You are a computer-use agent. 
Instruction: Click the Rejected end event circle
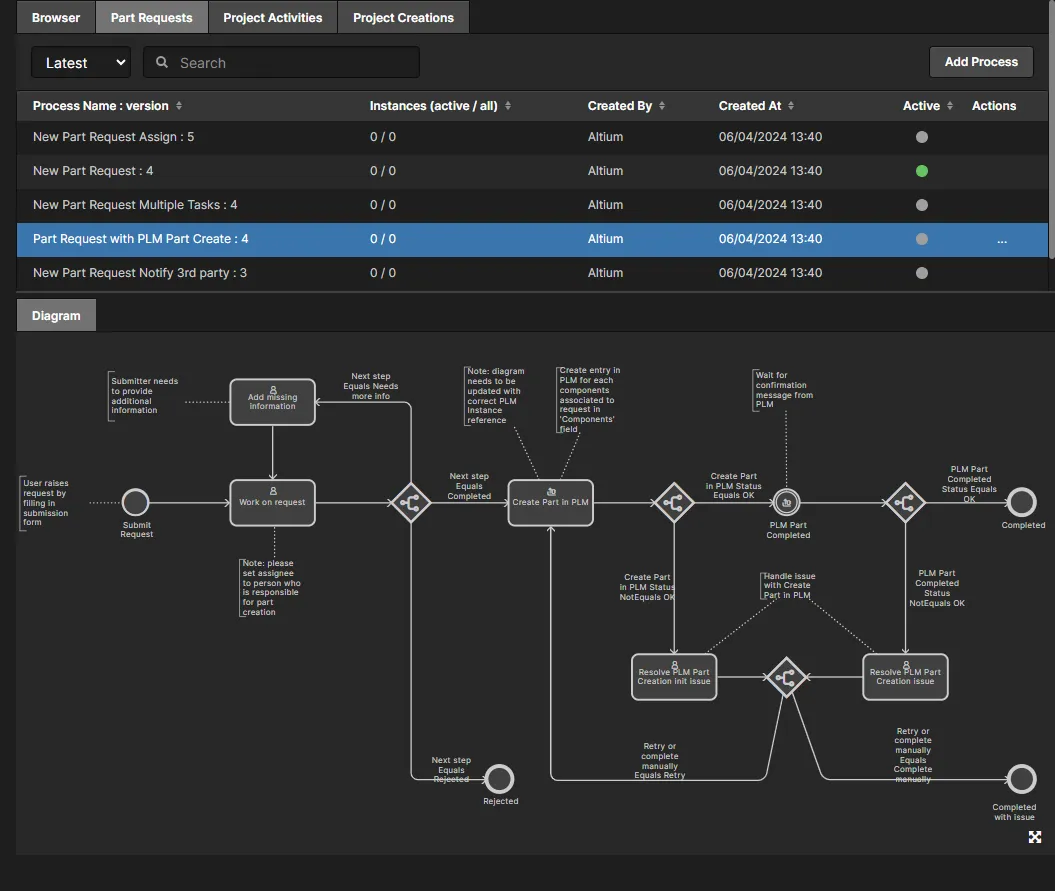coord(499,778)
